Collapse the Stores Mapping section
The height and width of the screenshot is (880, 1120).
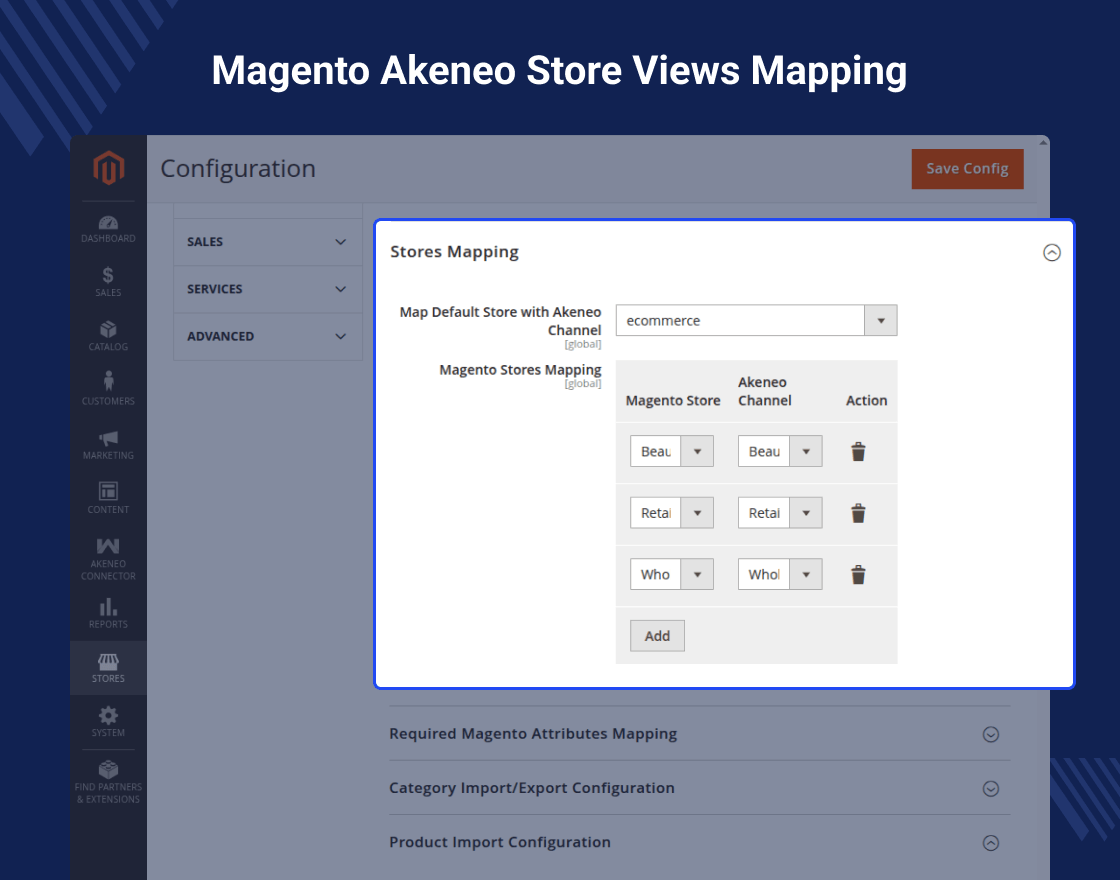1051,252
